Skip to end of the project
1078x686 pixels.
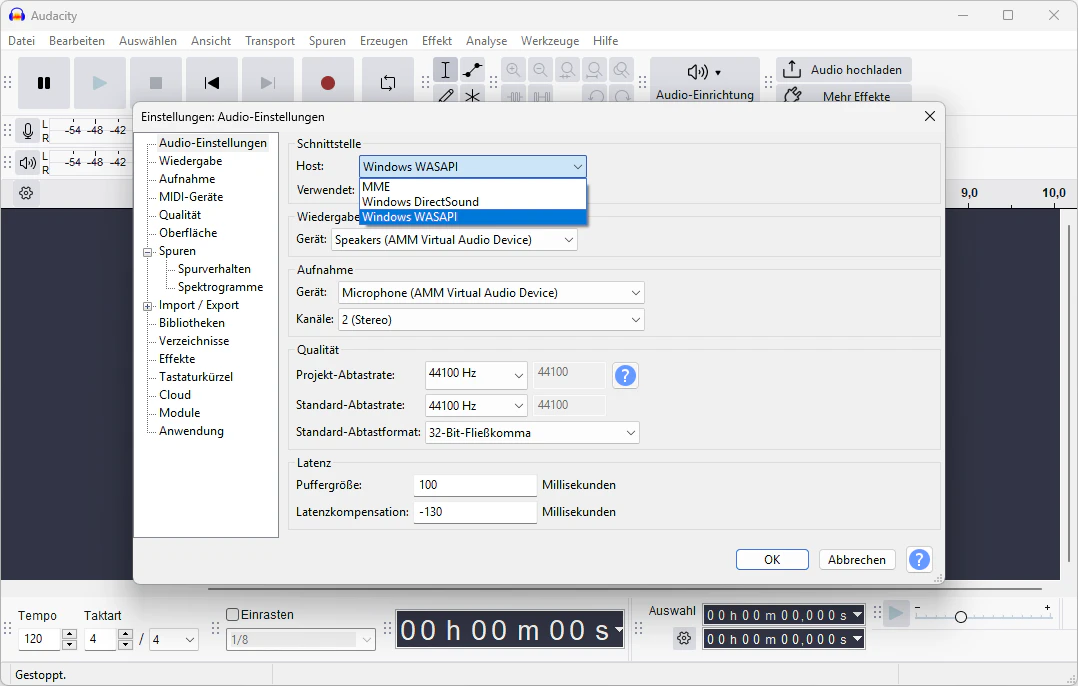(268, 83)
